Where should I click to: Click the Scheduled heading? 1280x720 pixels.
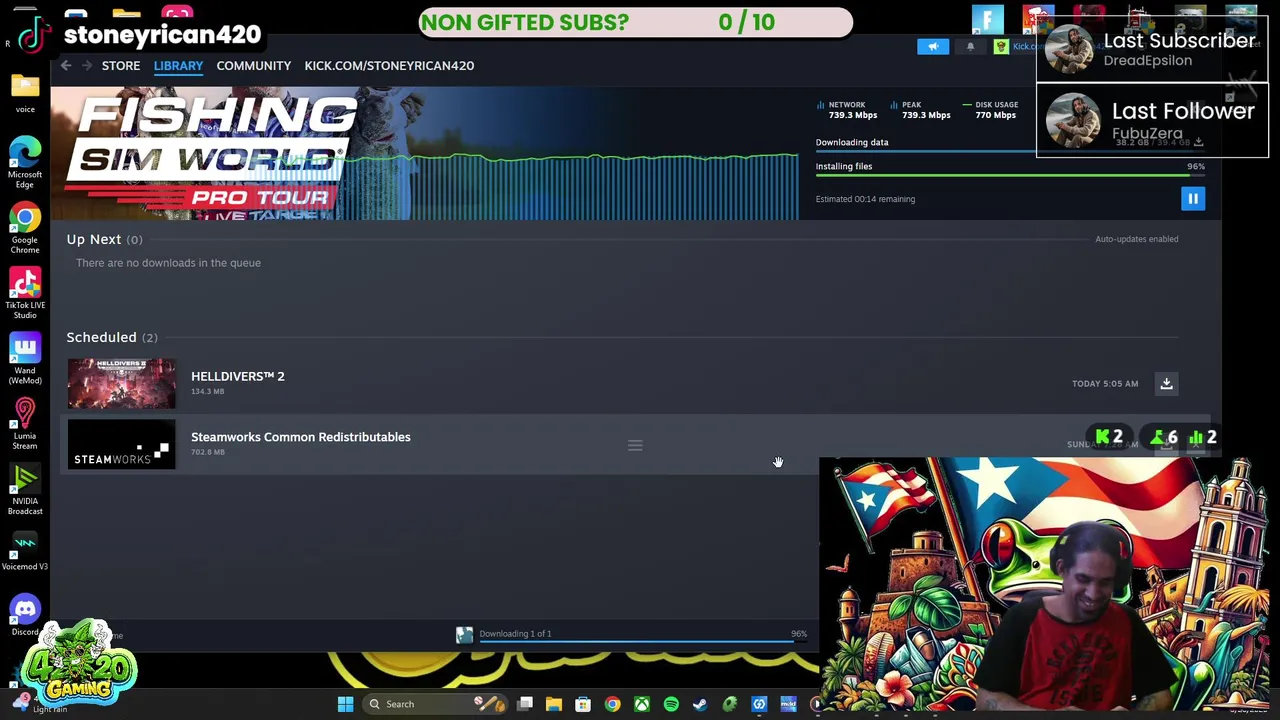[101, 338]
